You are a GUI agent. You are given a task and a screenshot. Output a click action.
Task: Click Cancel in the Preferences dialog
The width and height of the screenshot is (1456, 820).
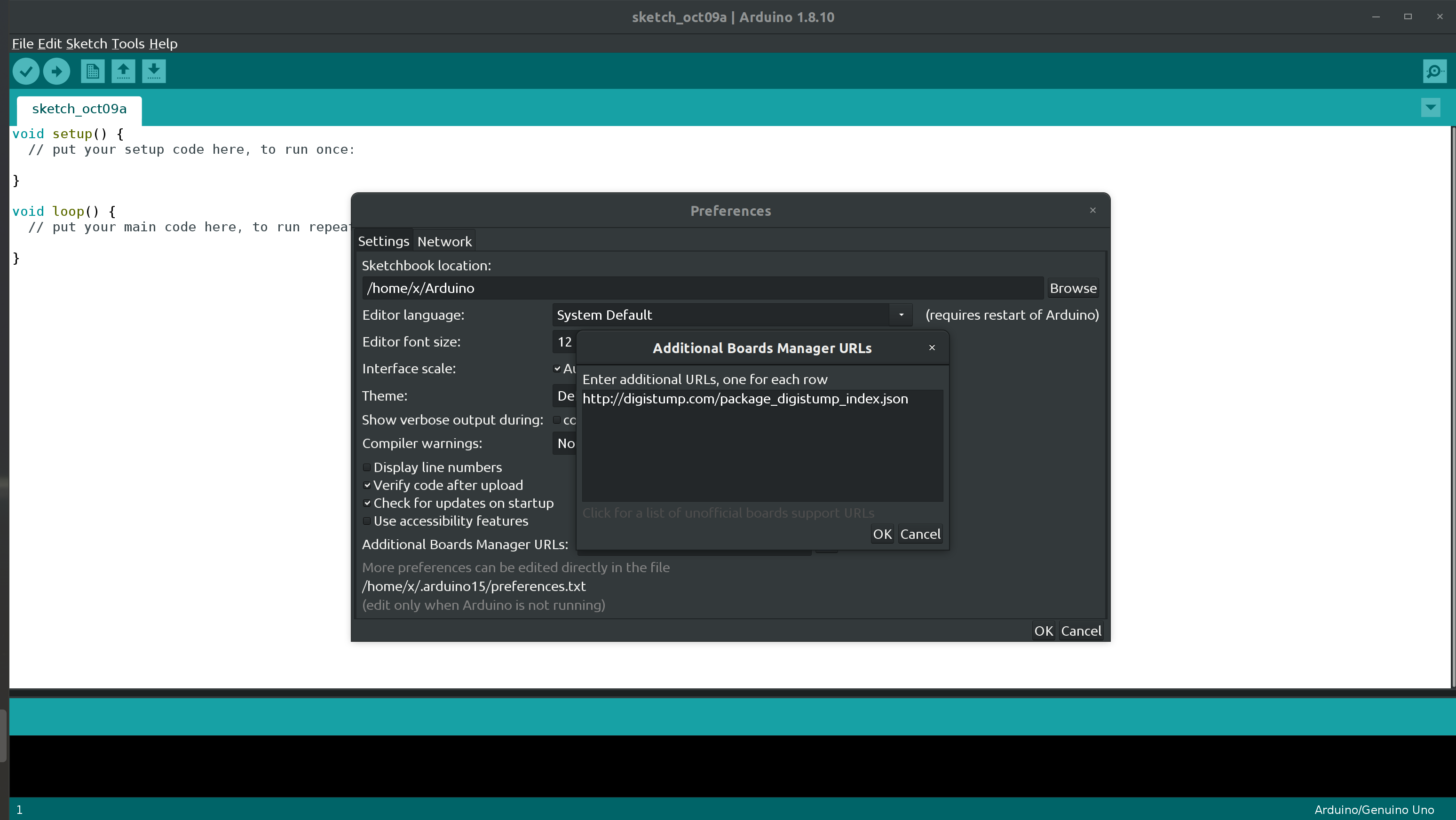[x=1081, y=631]
